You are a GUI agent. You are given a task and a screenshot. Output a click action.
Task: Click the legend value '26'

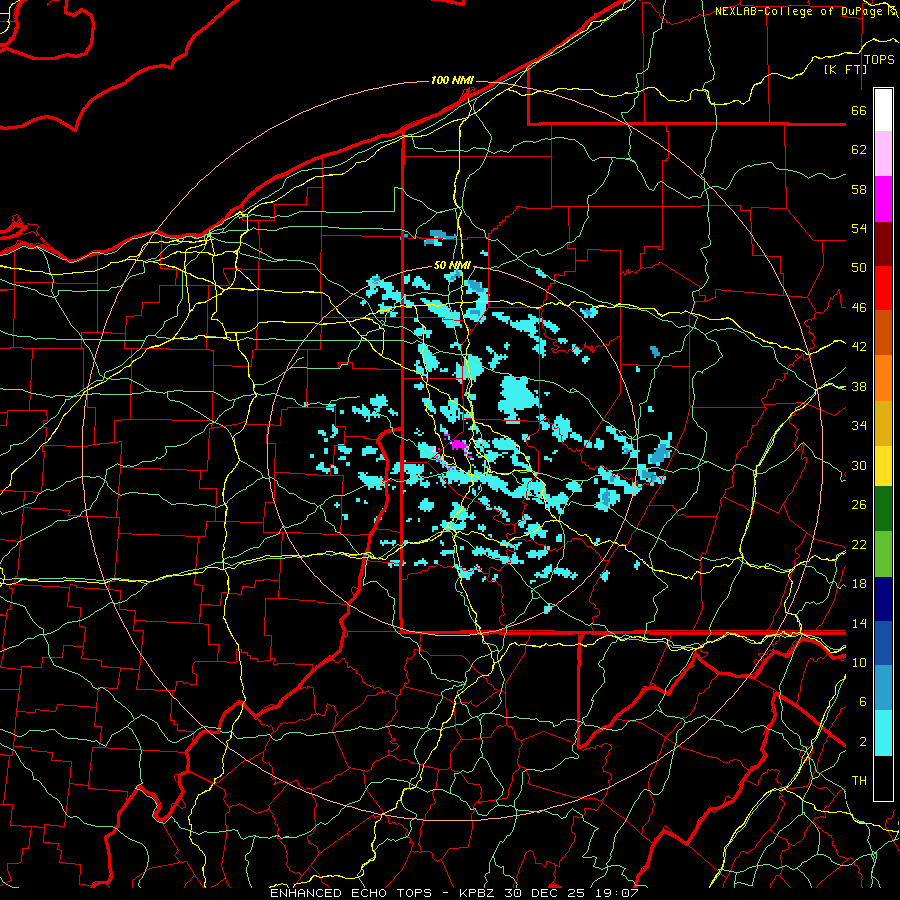tap(859, 505)
